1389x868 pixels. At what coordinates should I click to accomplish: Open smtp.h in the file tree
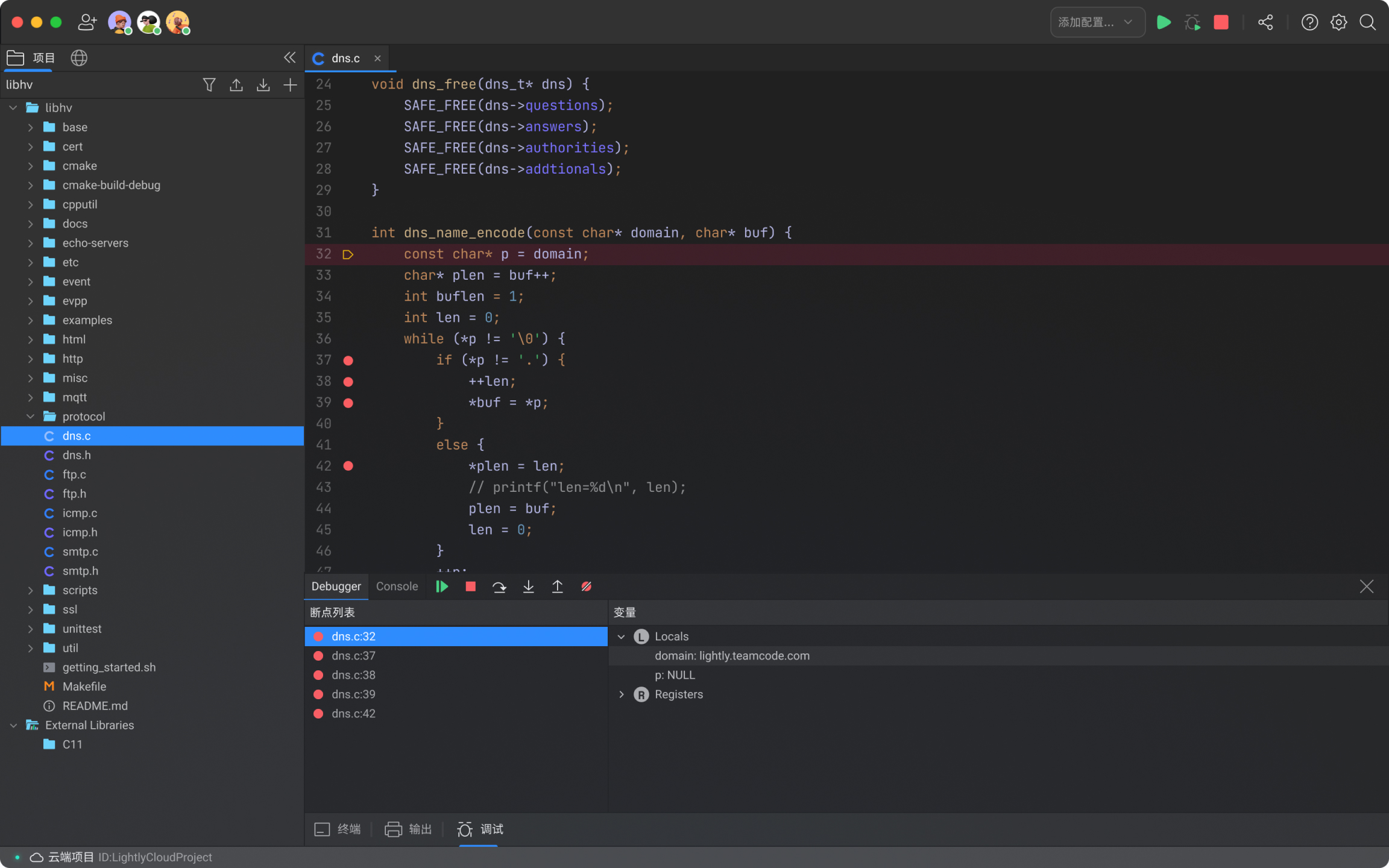pyautogui.click(x=152, y=571)
